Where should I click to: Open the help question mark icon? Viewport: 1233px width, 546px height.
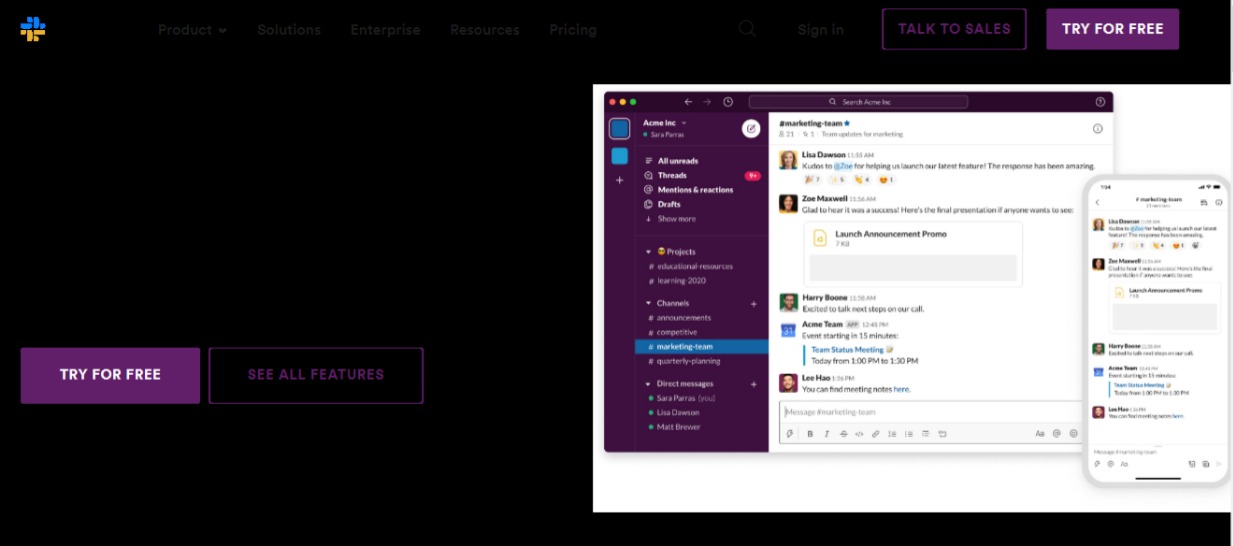[1100, 102]
